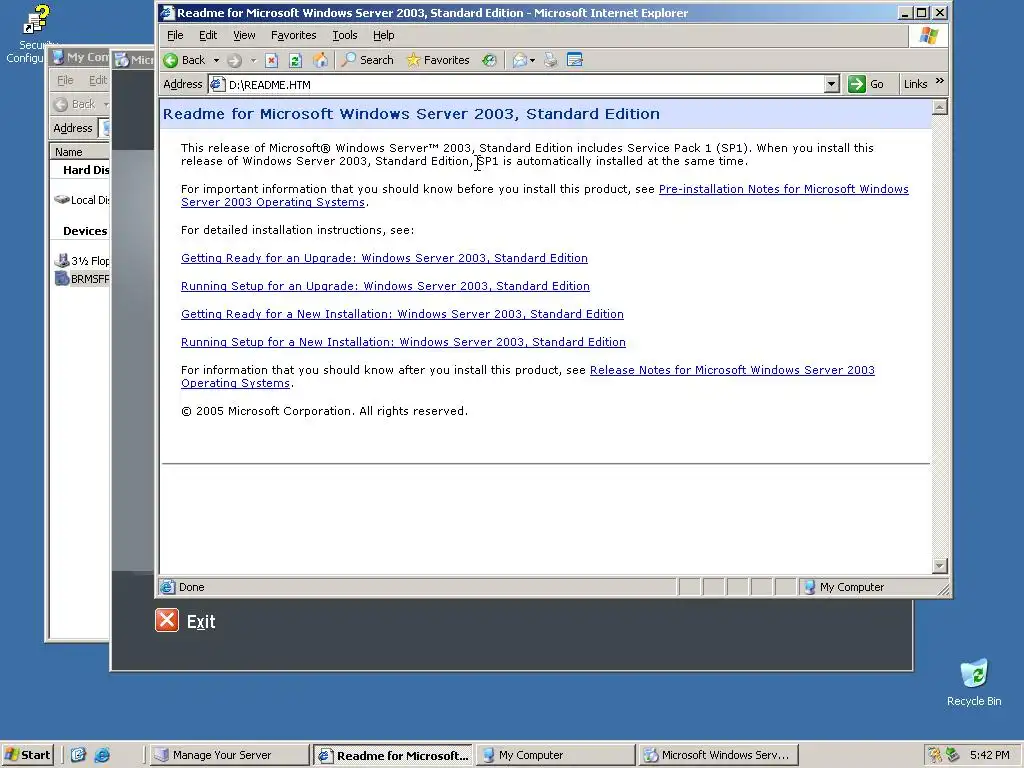Image resolution: width=1024 pixels, height=768 pixels.
Task: Open Running Setup for an Upgrade link
Action: 385,286
